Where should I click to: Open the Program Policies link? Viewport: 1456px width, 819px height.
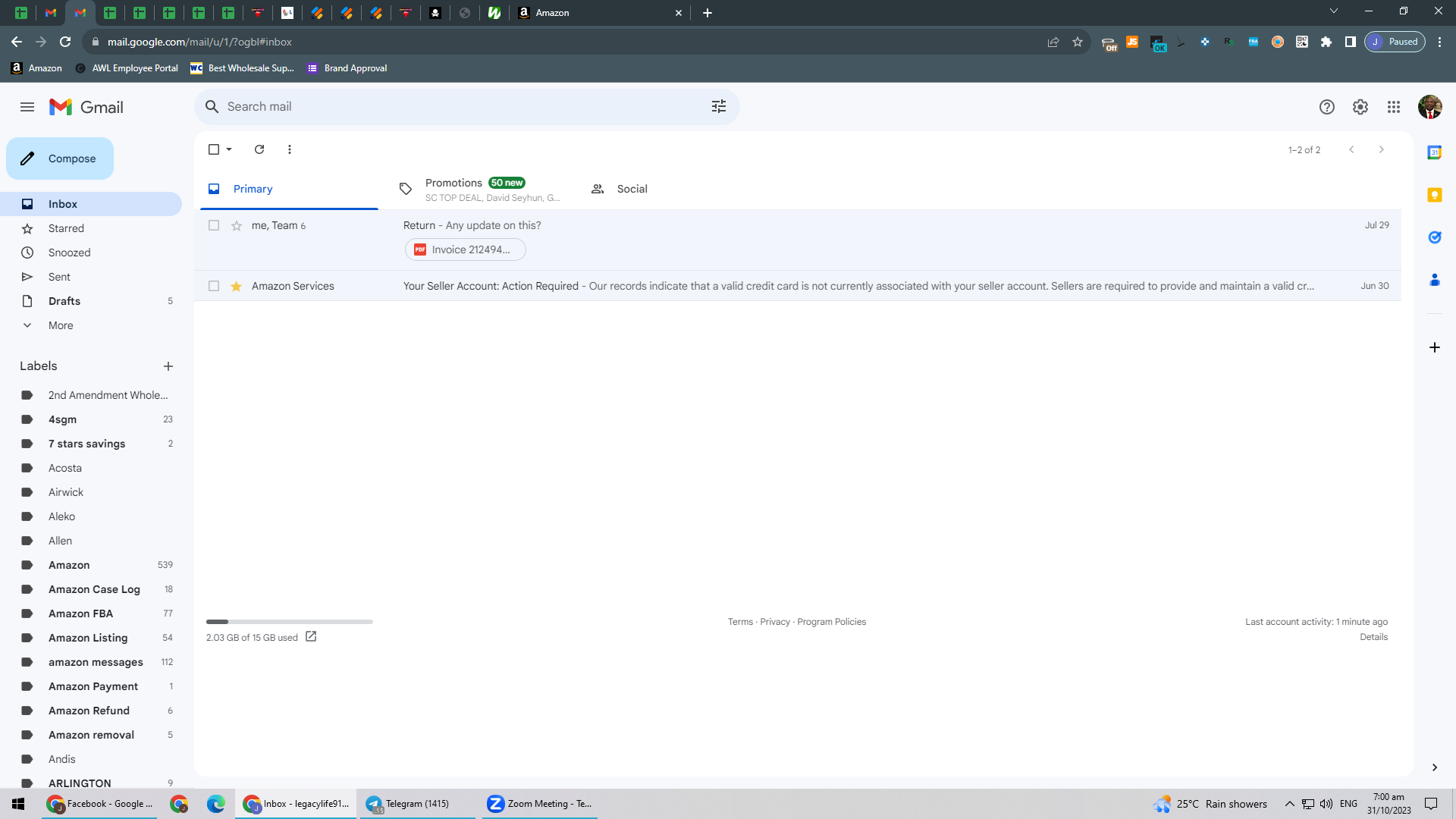pyautogui.click(x=832, y=622)
